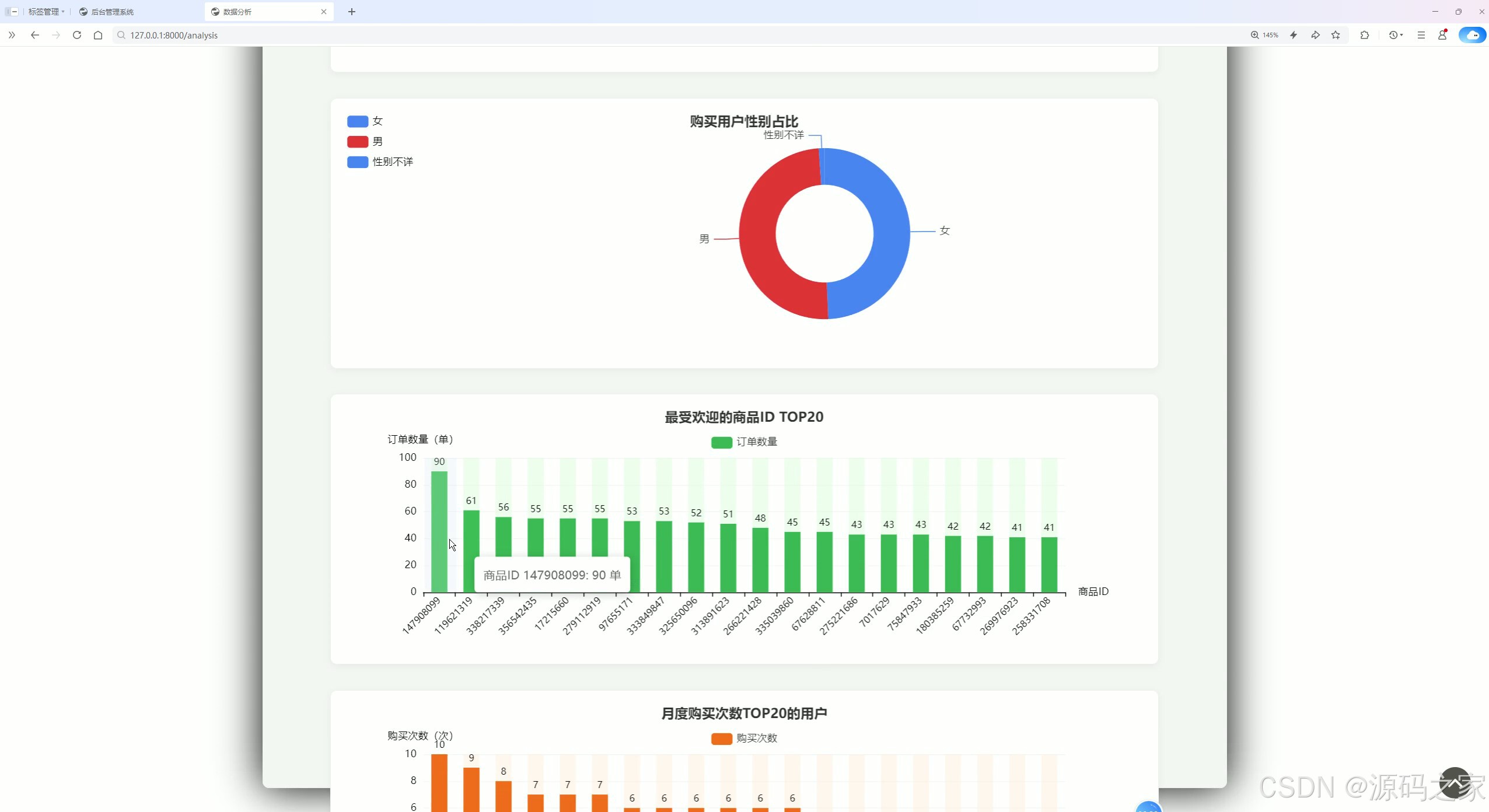
Task: Expand sidebar with double chevron
Action: 12,35
